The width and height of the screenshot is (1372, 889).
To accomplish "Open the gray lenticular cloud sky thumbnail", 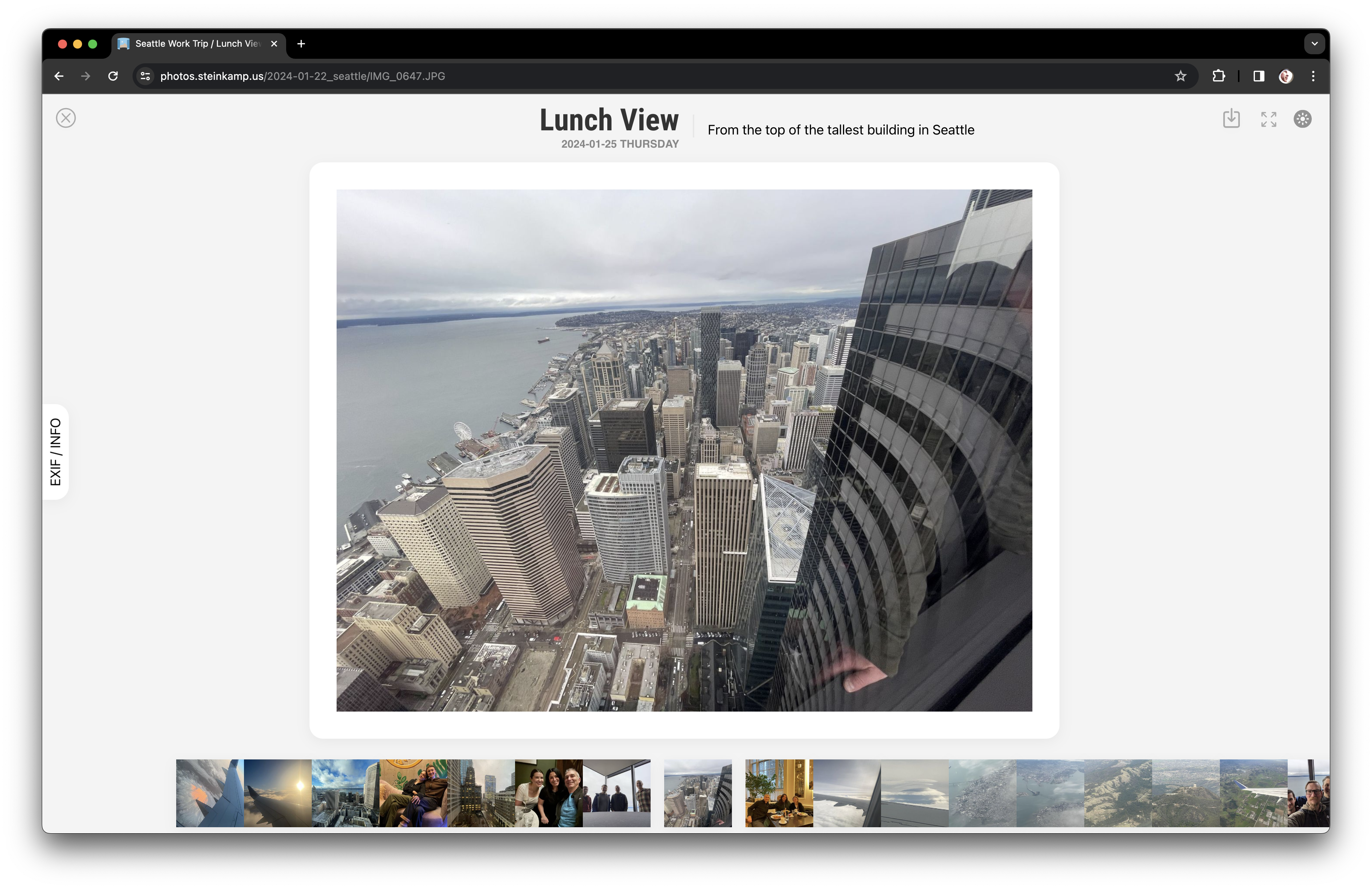I will (914, 793).
